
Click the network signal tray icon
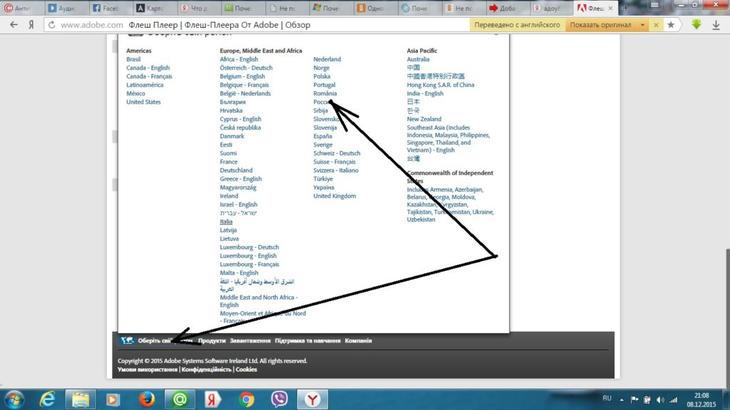(x=674, y=400)
